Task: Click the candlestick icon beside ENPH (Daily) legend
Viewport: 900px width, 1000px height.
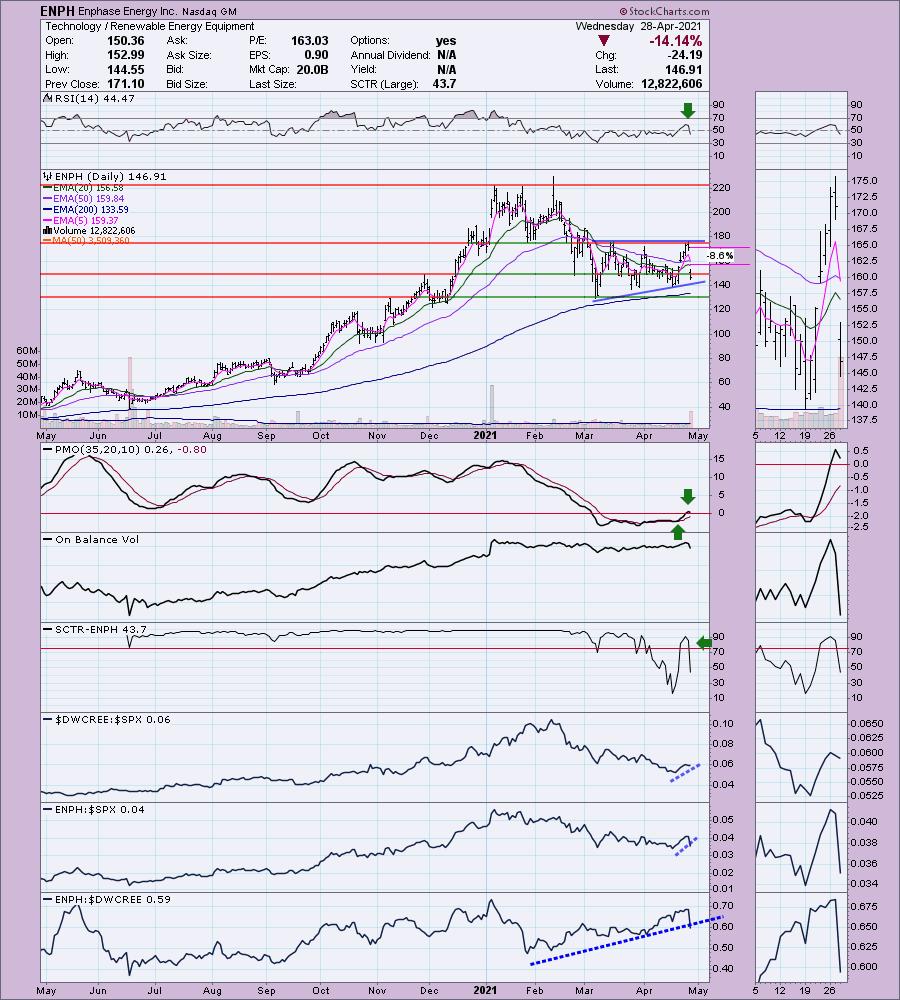Action: click(47, 177)
